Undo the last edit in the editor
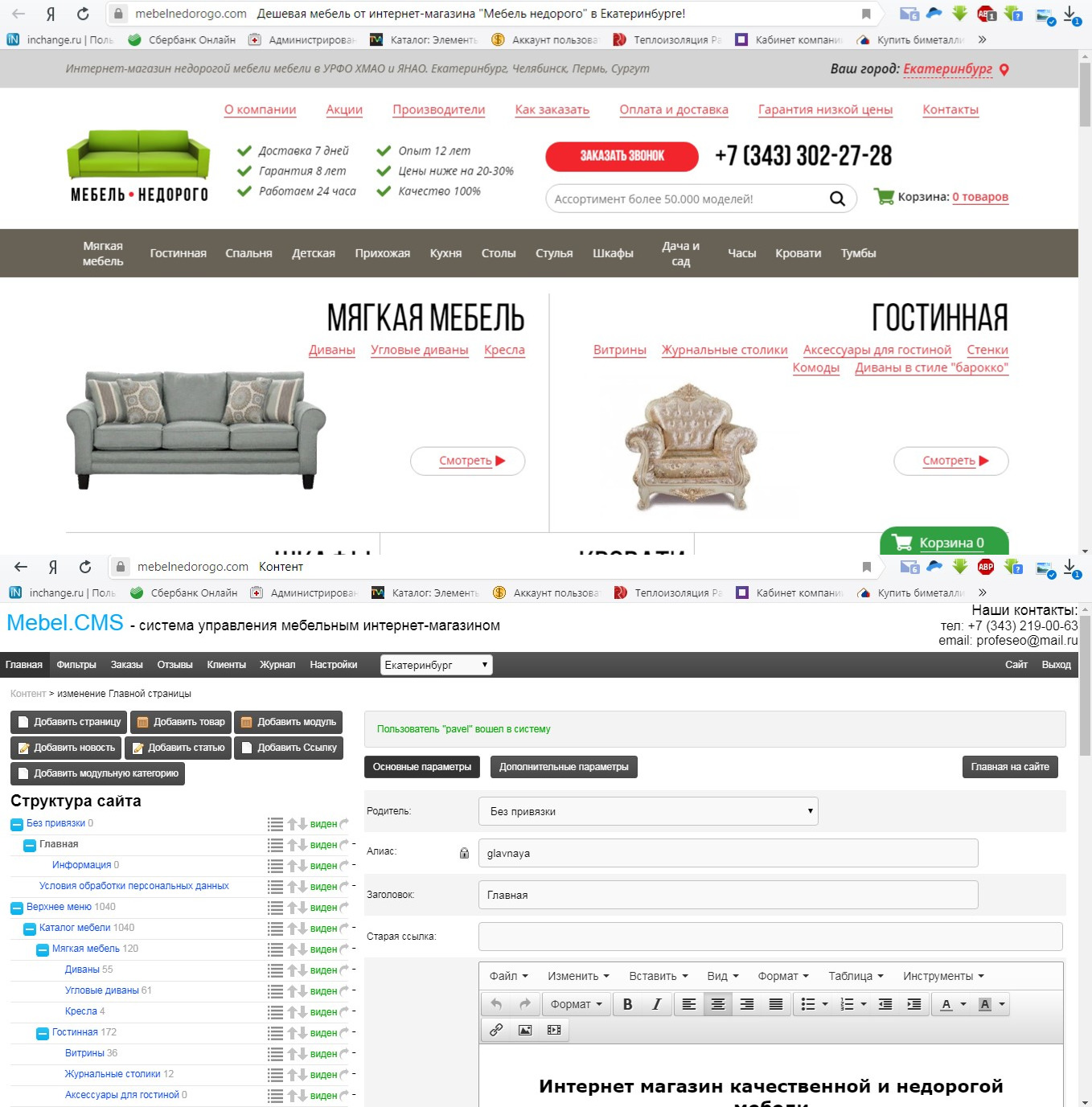The width and height of the screenshot is (1092, 1107). tap(496, 1004)
